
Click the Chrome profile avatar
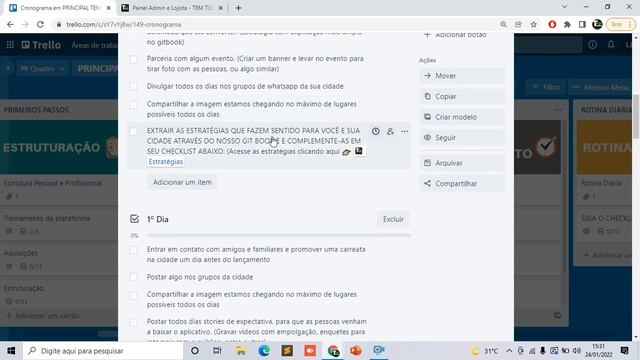click(597, 24)
